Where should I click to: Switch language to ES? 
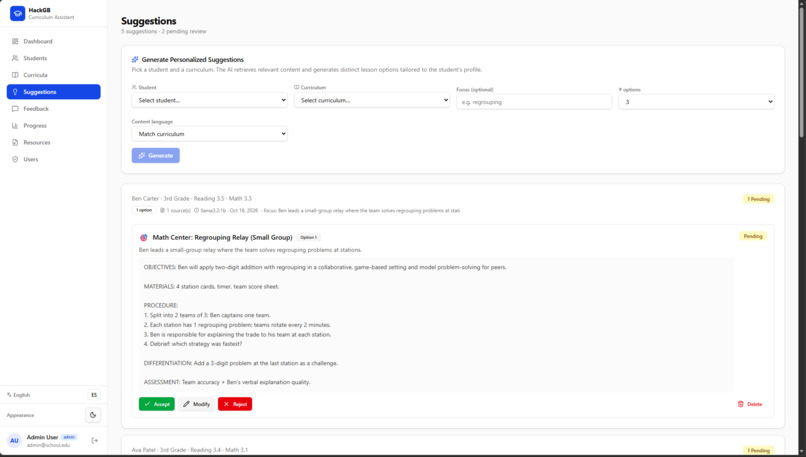94,395
